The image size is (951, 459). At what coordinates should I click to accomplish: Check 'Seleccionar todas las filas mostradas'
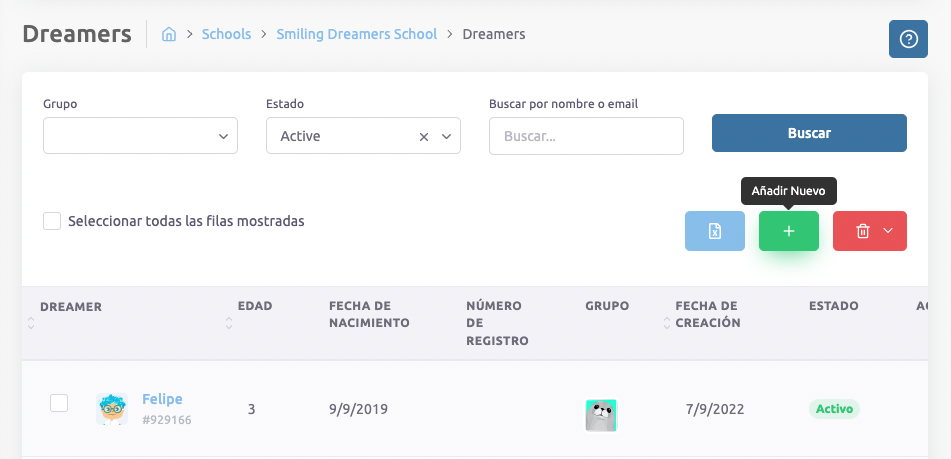click(52, 221)
